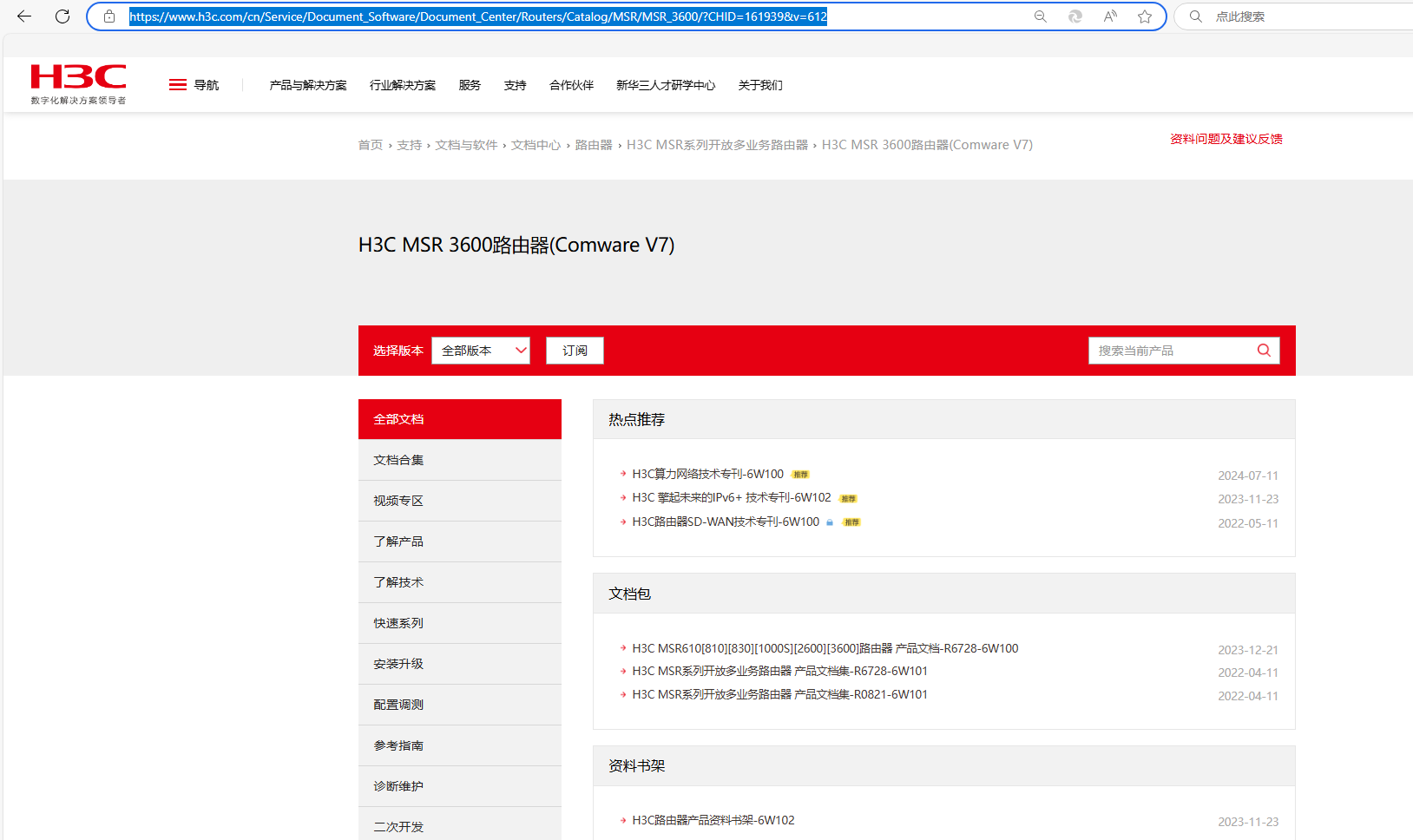Select 安装升级 in sidebar

(460, 664)
